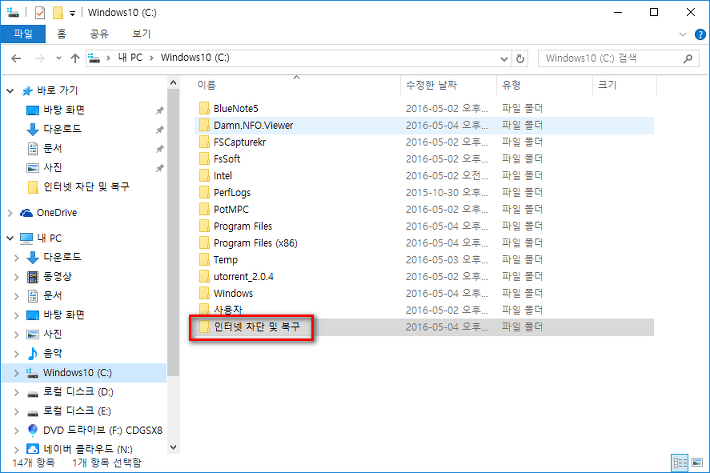Image resolution: width=710 pixels, height=473 pixels.
Task: Select the Windows folder icon
Action: tap(204, 293)
